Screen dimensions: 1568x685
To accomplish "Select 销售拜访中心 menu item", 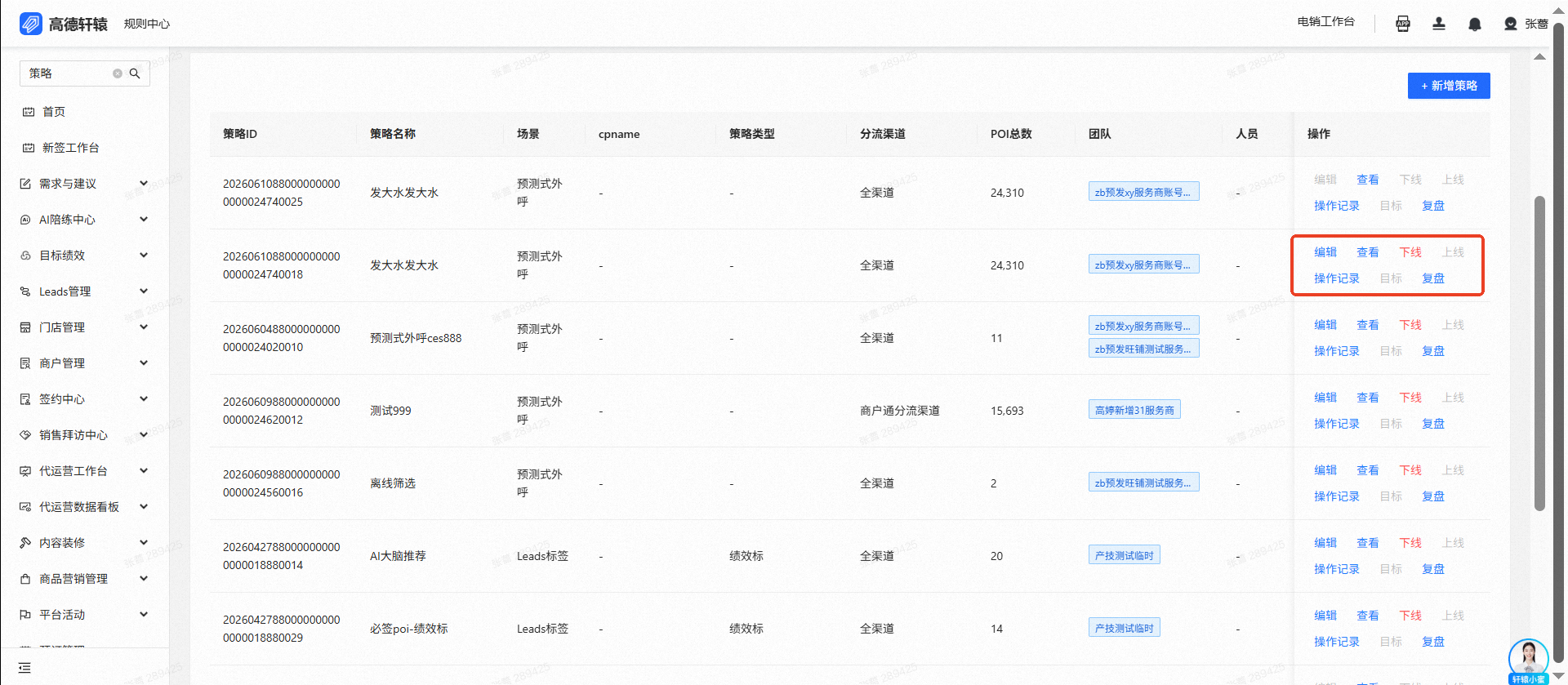I will [73, 435].
